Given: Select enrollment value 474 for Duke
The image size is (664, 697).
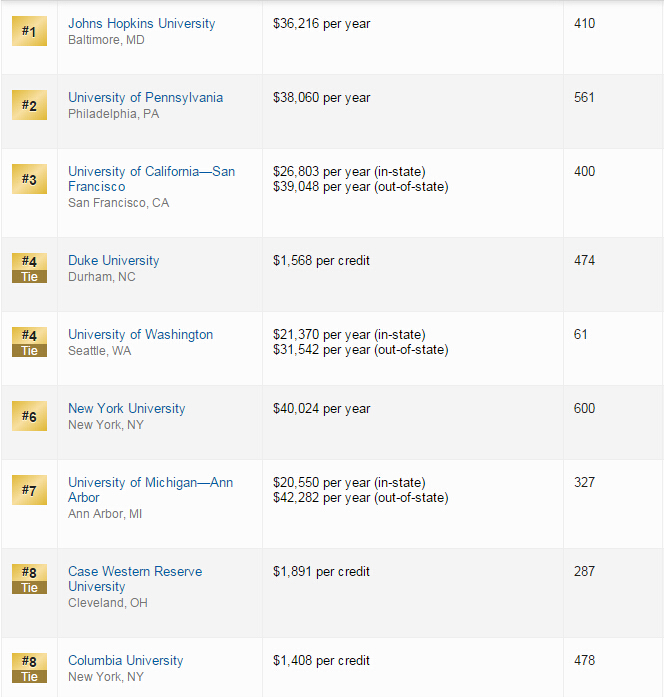Looking at the screenshot, I should [584, 260].
